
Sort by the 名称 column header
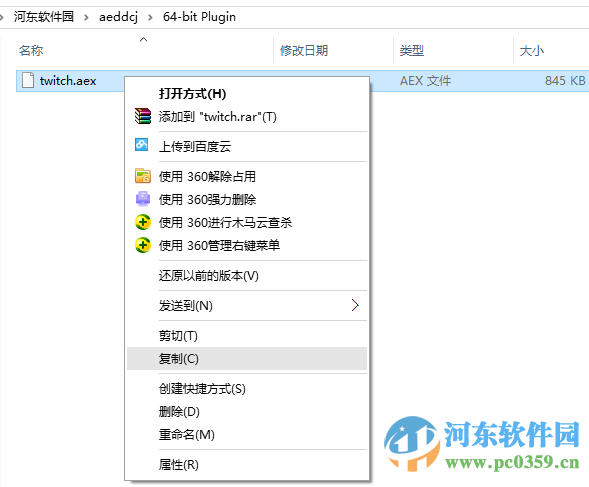click(31, 50)
